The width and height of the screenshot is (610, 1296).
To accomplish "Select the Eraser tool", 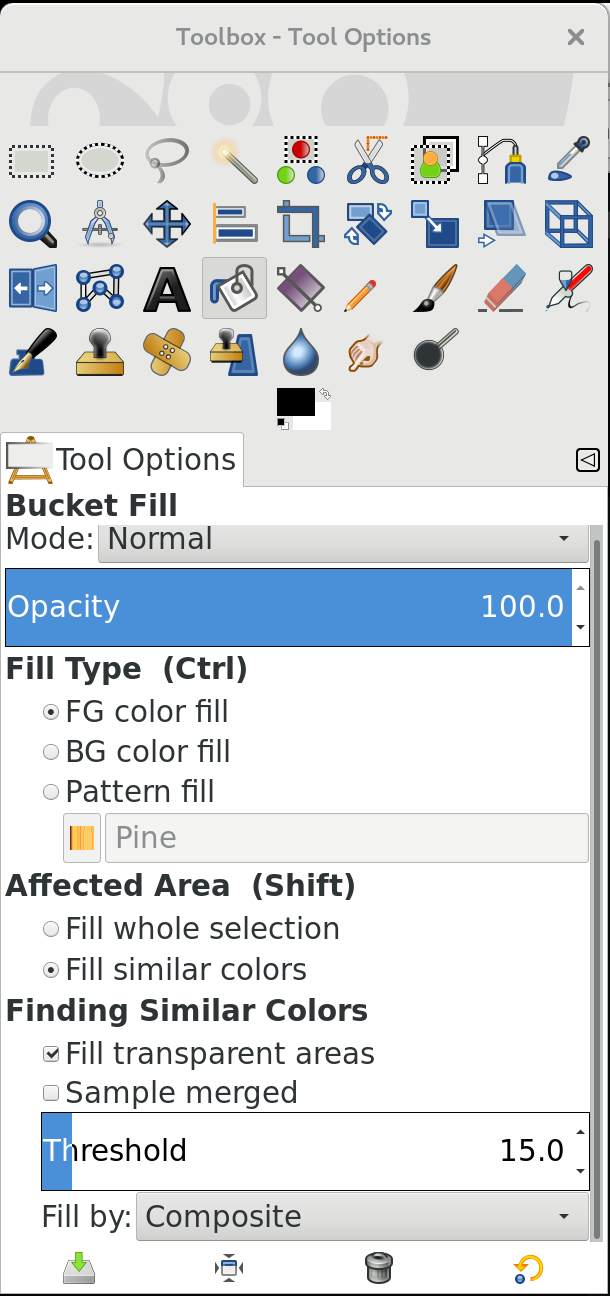I will pyautogui.click(x=502, y=288).
